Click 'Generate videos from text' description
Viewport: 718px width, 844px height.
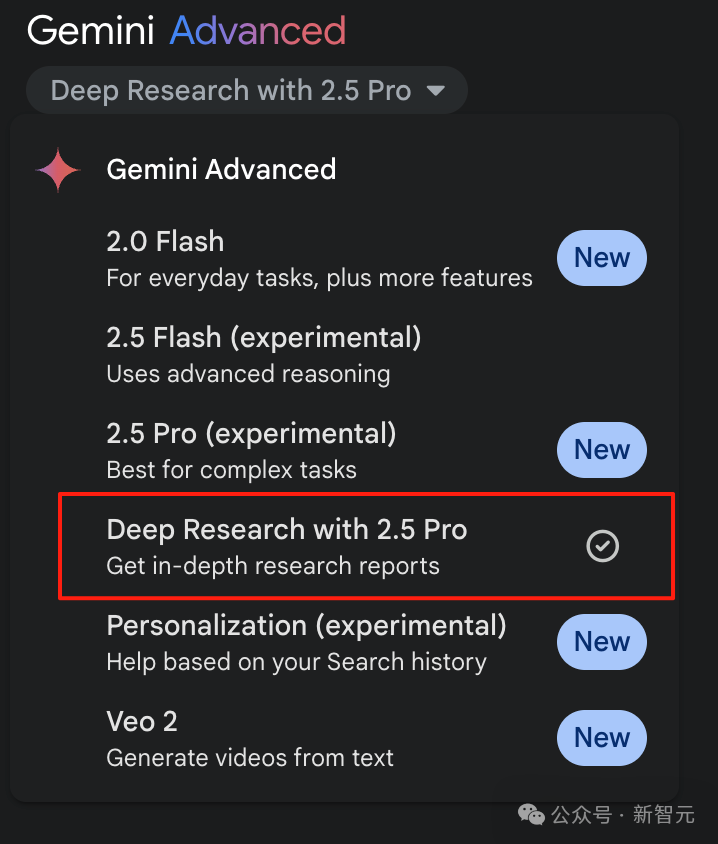[x=250, y=758]
